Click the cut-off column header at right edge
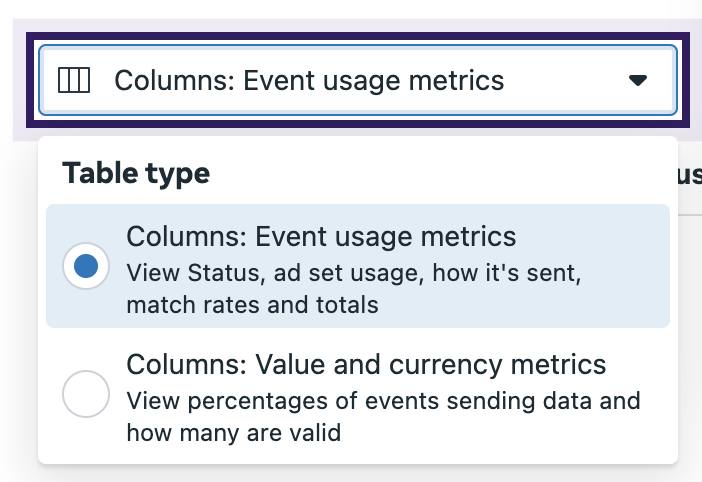The height and width of the screenshot is (482, 702). point(690,175)
